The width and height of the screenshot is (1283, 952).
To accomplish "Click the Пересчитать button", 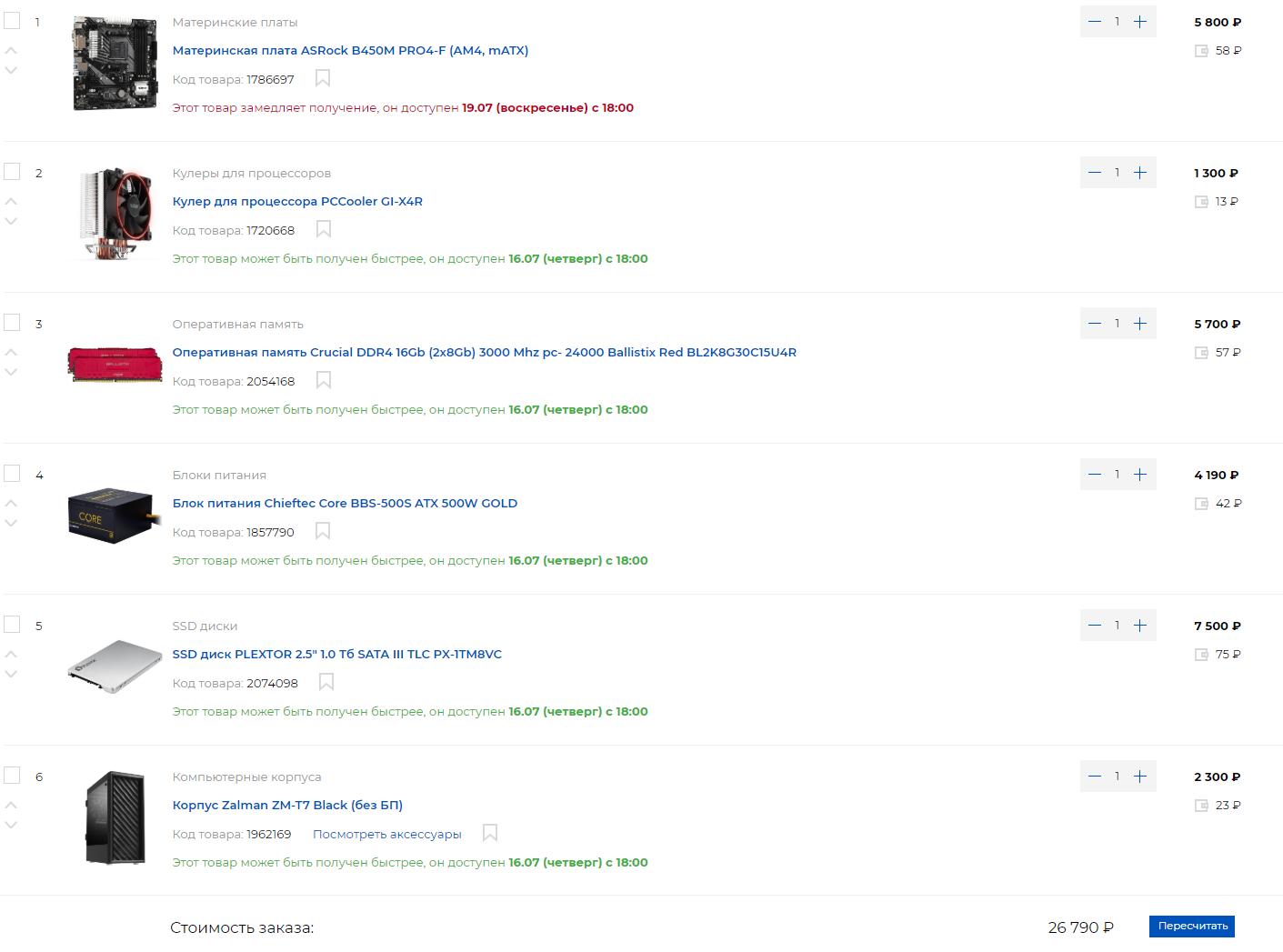I will (1192, 926).
